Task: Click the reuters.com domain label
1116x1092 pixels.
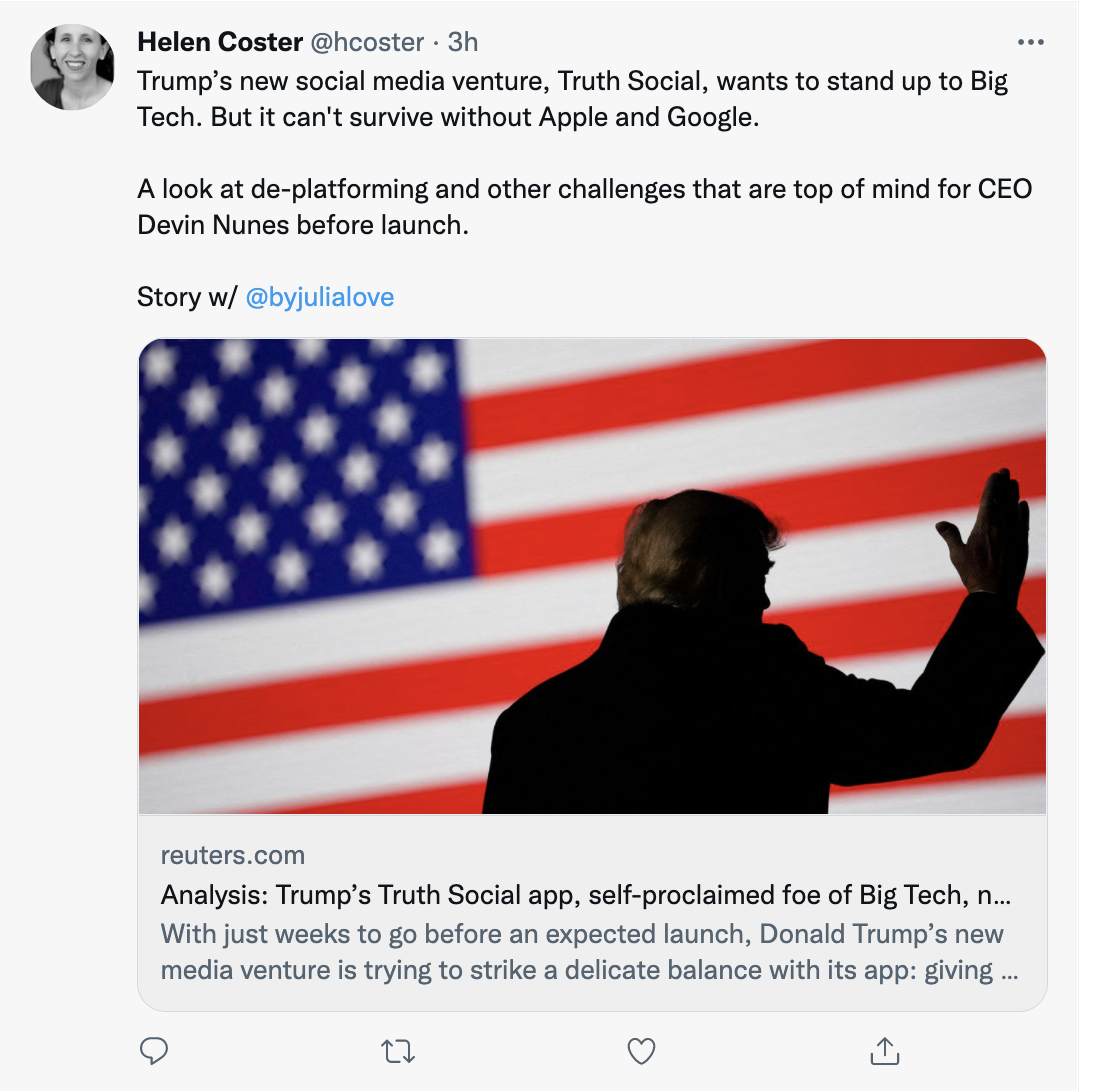Action: 232,856
